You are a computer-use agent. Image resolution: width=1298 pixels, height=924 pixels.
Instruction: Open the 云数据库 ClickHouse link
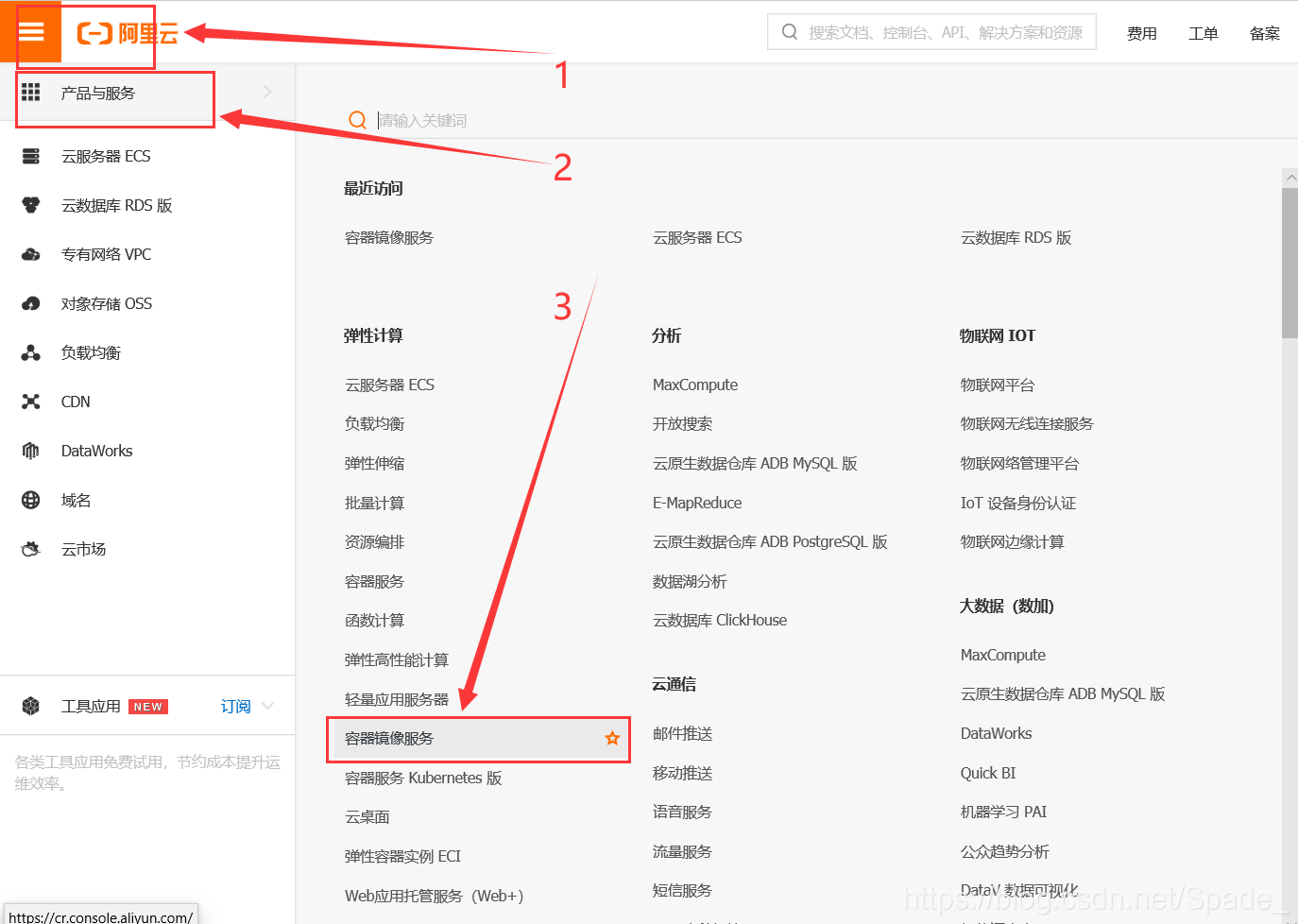[x=720, y=619]
